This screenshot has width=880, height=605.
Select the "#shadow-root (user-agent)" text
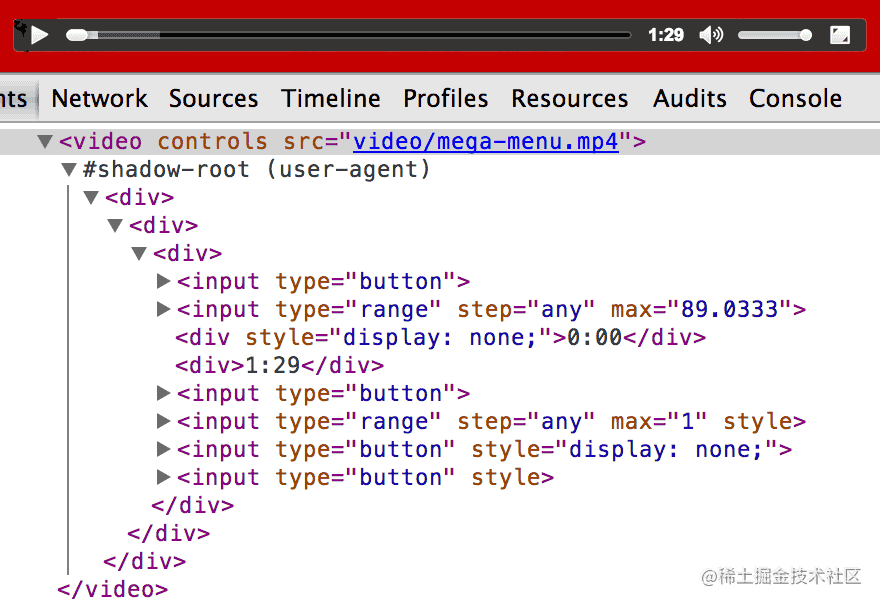pyautogui.click(x=256, y=169)
